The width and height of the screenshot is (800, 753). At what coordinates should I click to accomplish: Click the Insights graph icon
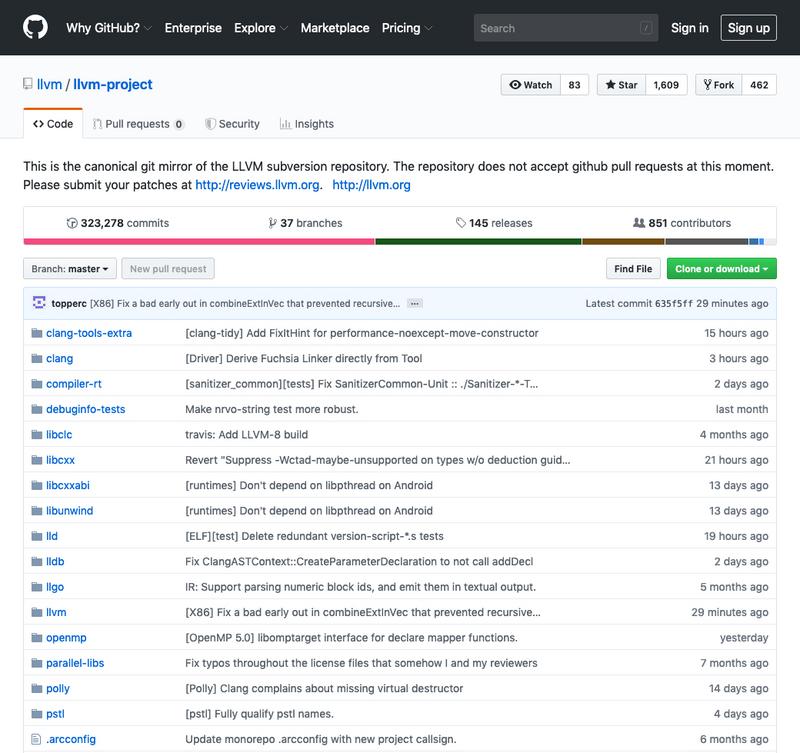(x=285, y=124)
